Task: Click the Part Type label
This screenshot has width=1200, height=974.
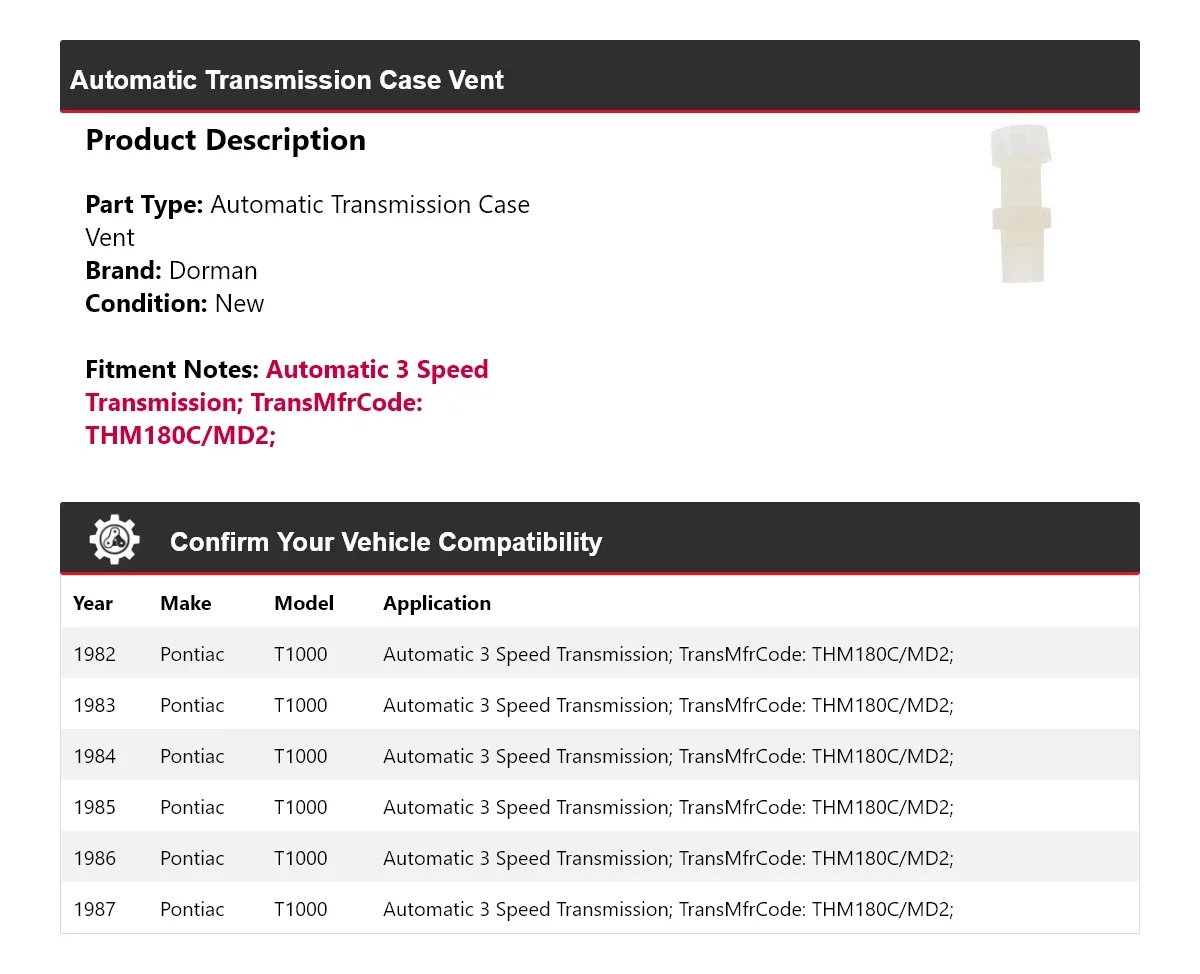Action: click(x=145, y=205)
